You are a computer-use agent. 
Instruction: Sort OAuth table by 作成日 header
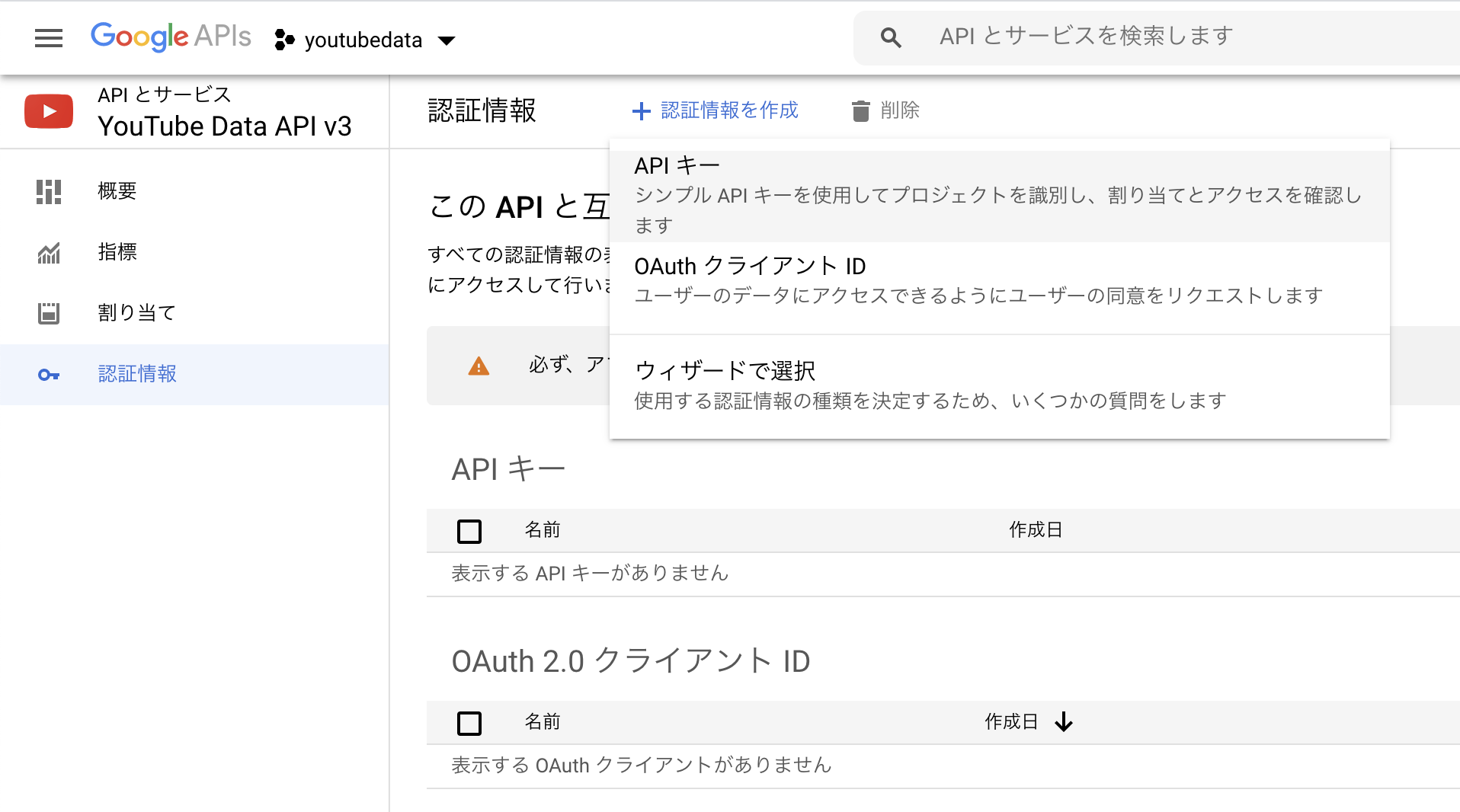[x=1011, y=722]
